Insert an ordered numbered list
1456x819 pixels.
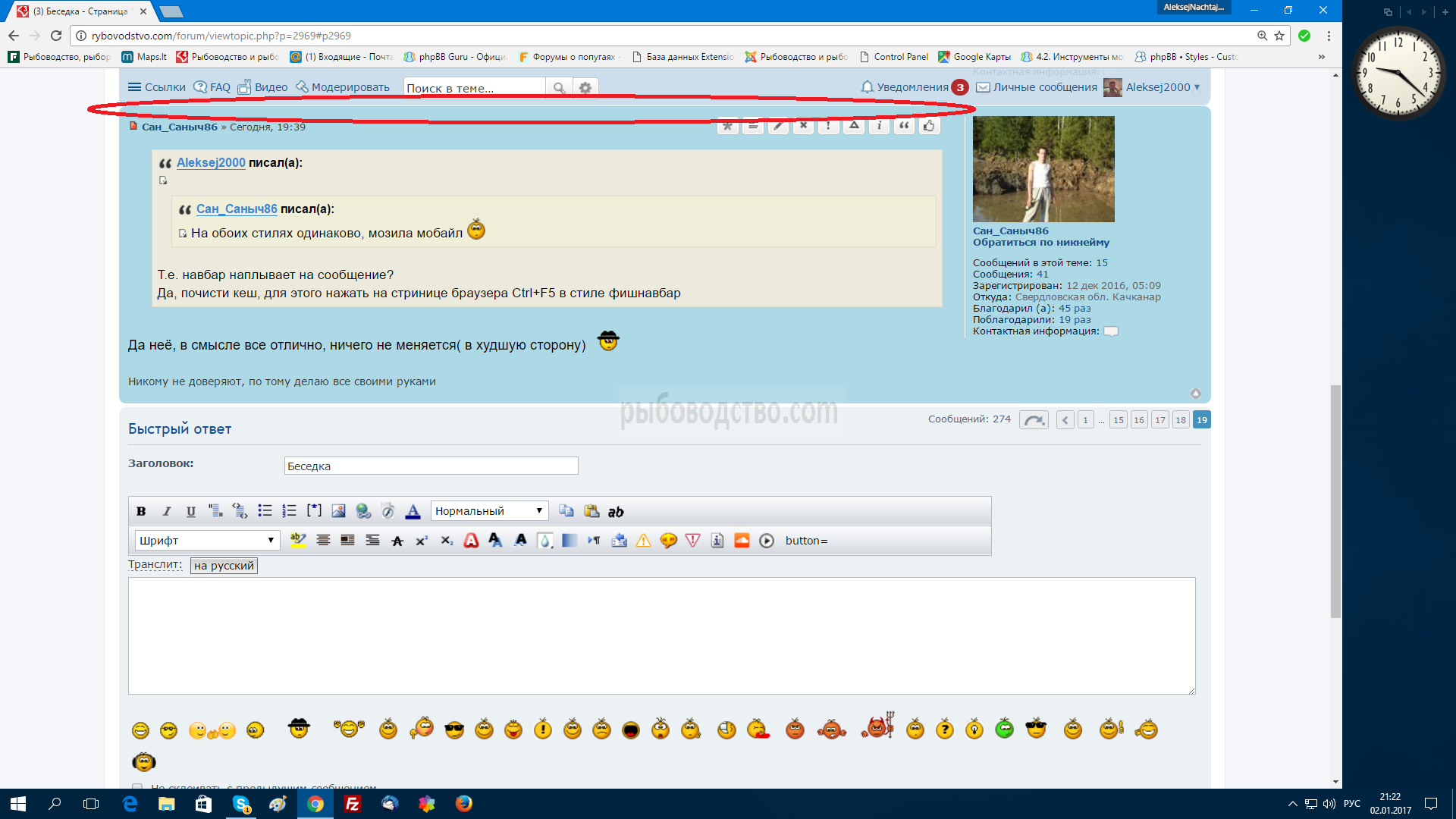coord(289,511)
